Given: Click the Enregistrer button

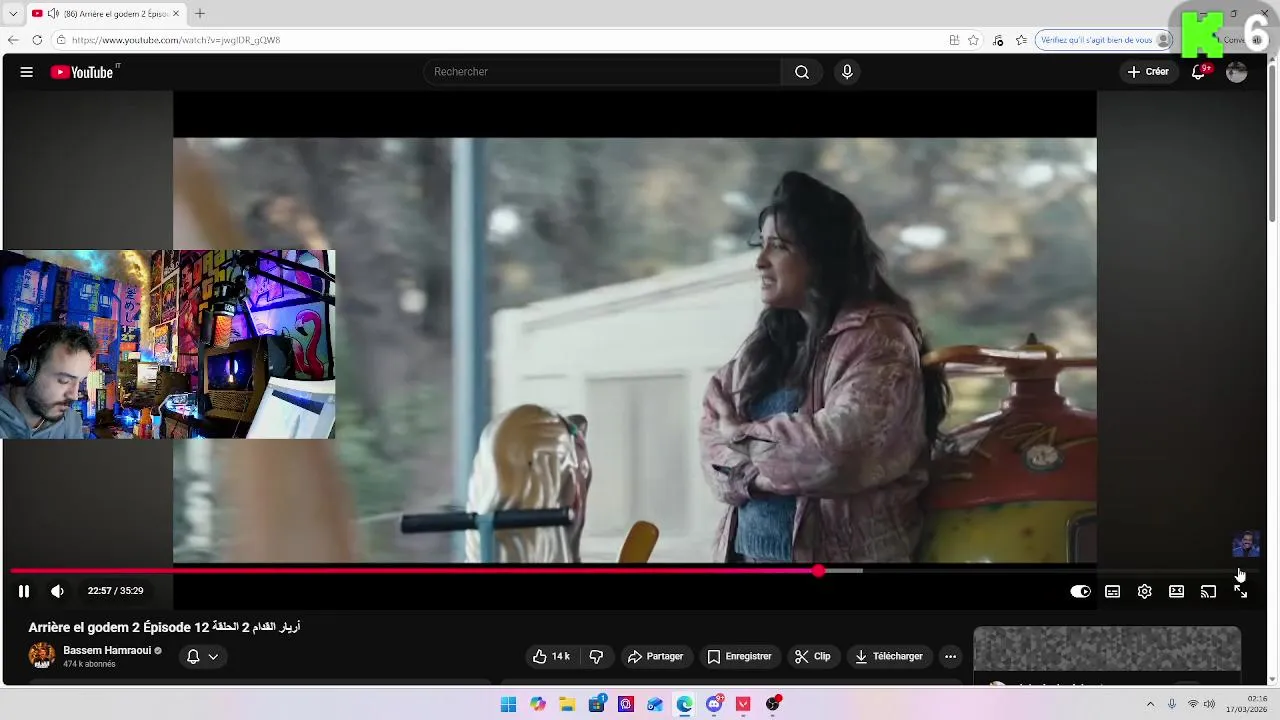Looking at the screenshot, I should [x=739, y=656].
